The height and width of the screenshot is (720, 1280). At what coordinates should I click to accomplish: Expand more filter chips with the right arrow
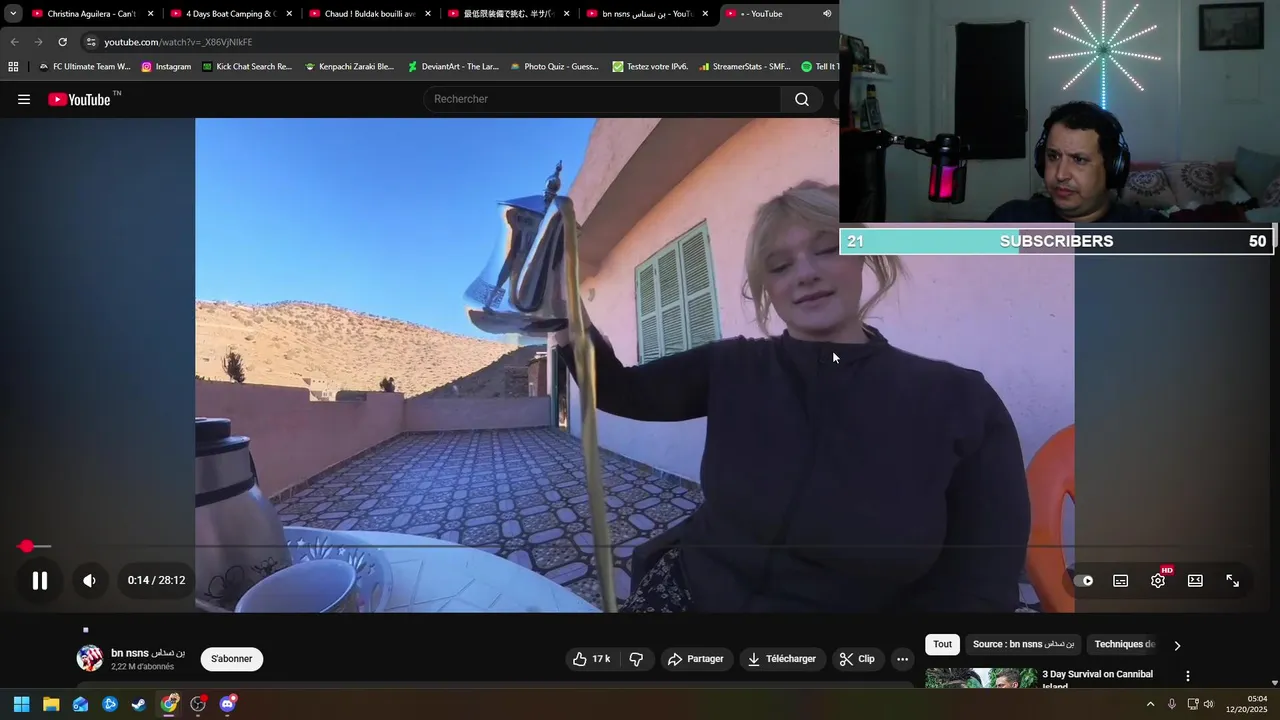[1177, 646]
